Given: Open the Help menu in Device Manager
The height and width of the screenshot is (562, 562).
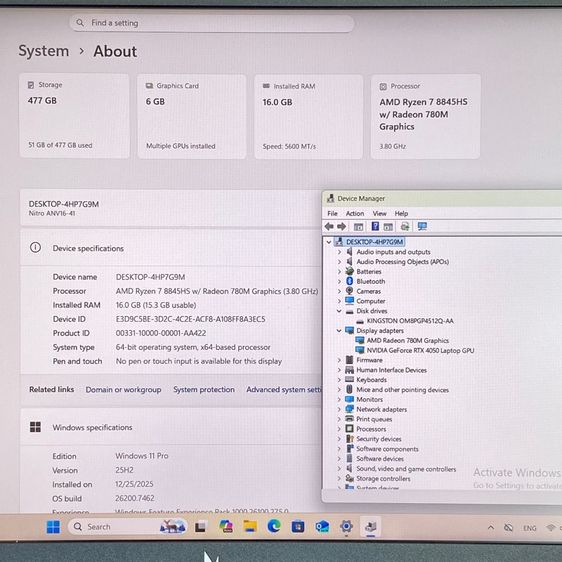Looking at the screenshot, I should point(401,213).
